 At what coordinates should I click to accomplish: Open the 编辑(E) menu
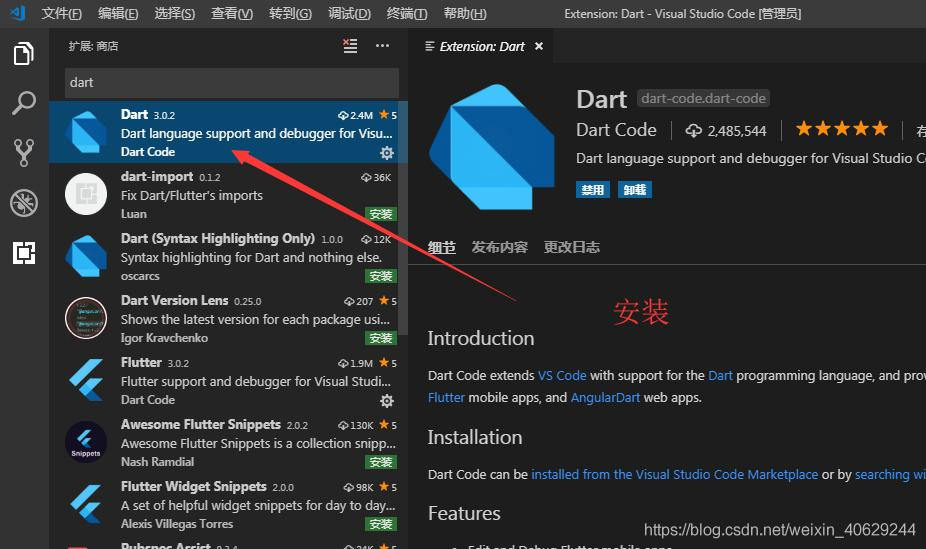tap(118, 13)
